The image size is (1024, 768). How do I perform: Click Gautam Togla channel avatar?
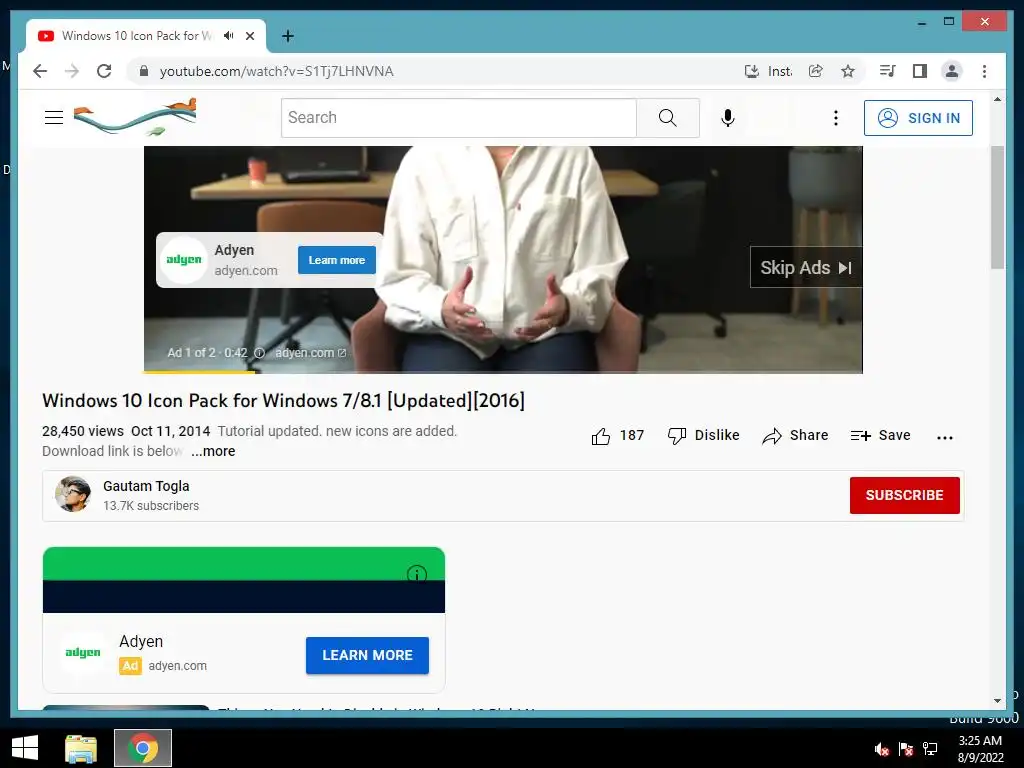coord(72,494)
